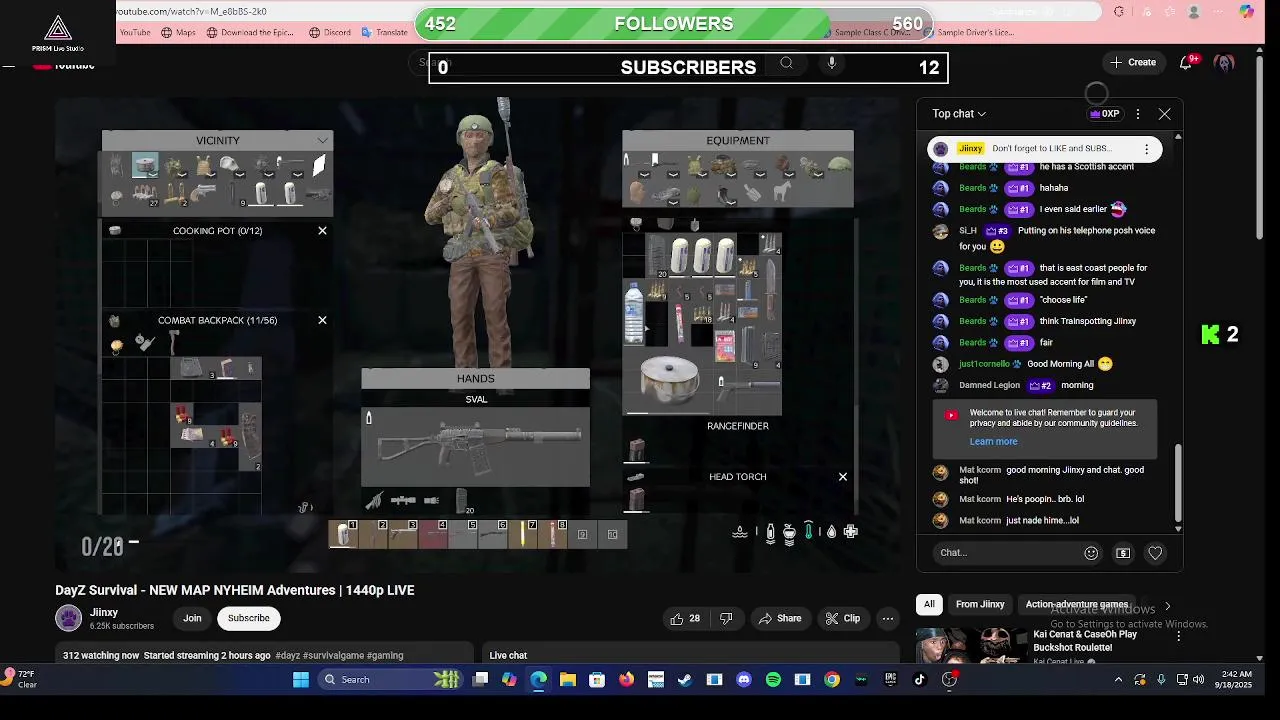1280x720 pixels.
Task: Open options on the pinned Jiinxy message
Action: [1146, 149]
